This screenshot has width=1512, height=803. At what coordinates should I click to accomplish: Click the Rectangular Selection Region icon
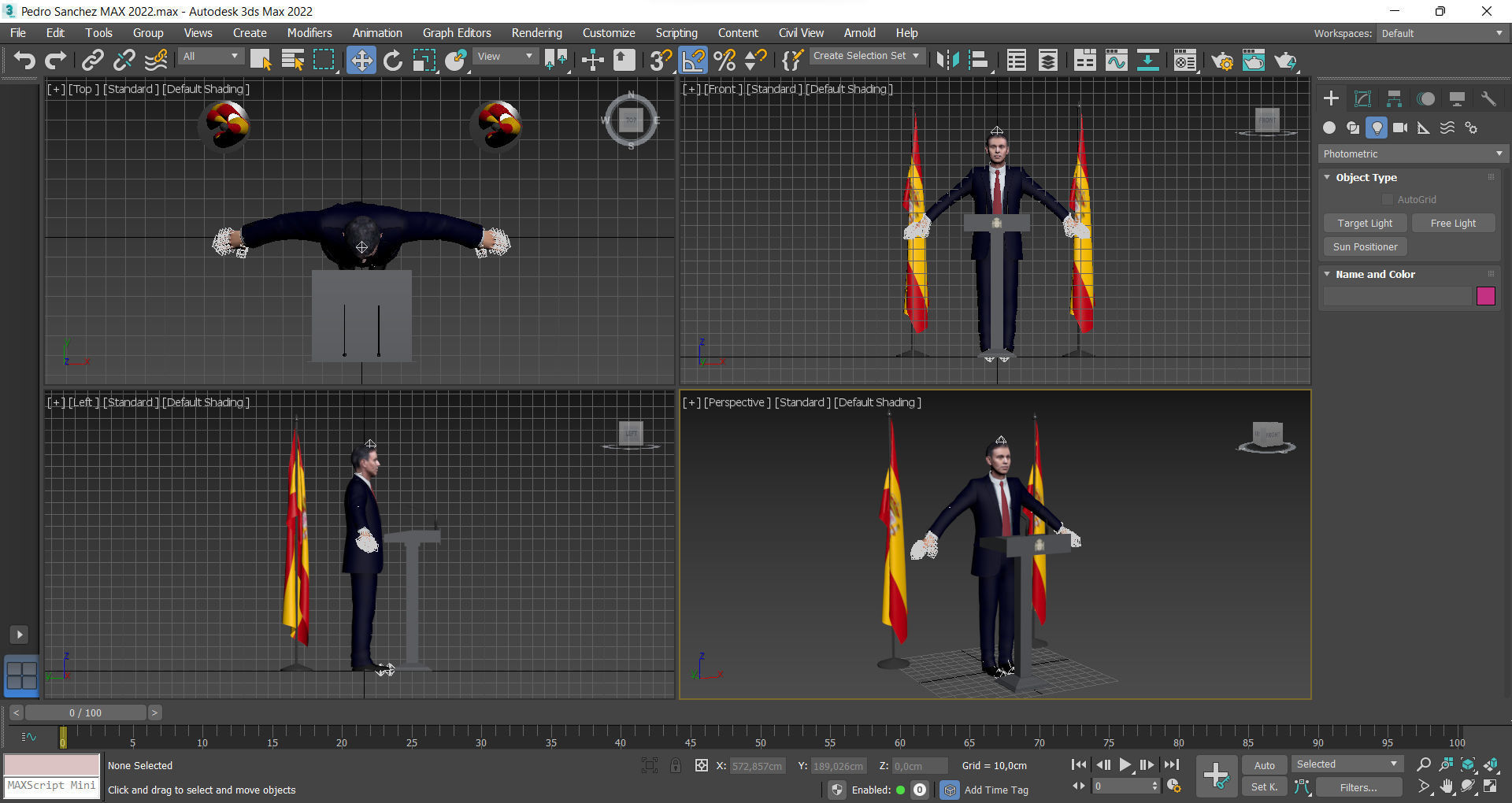tap(324, 60)
